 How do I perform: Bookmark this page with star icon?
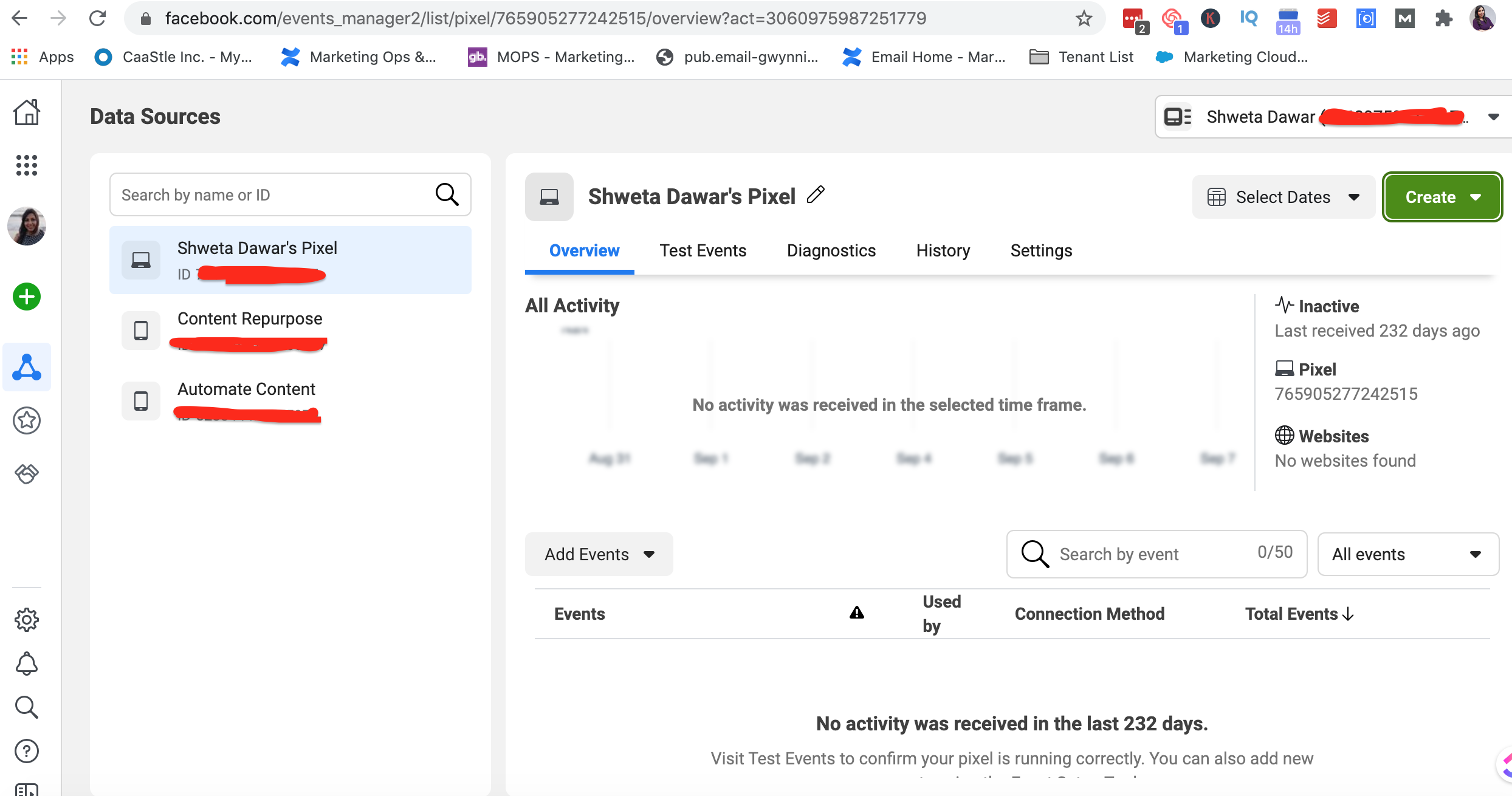click(1084, 18)
